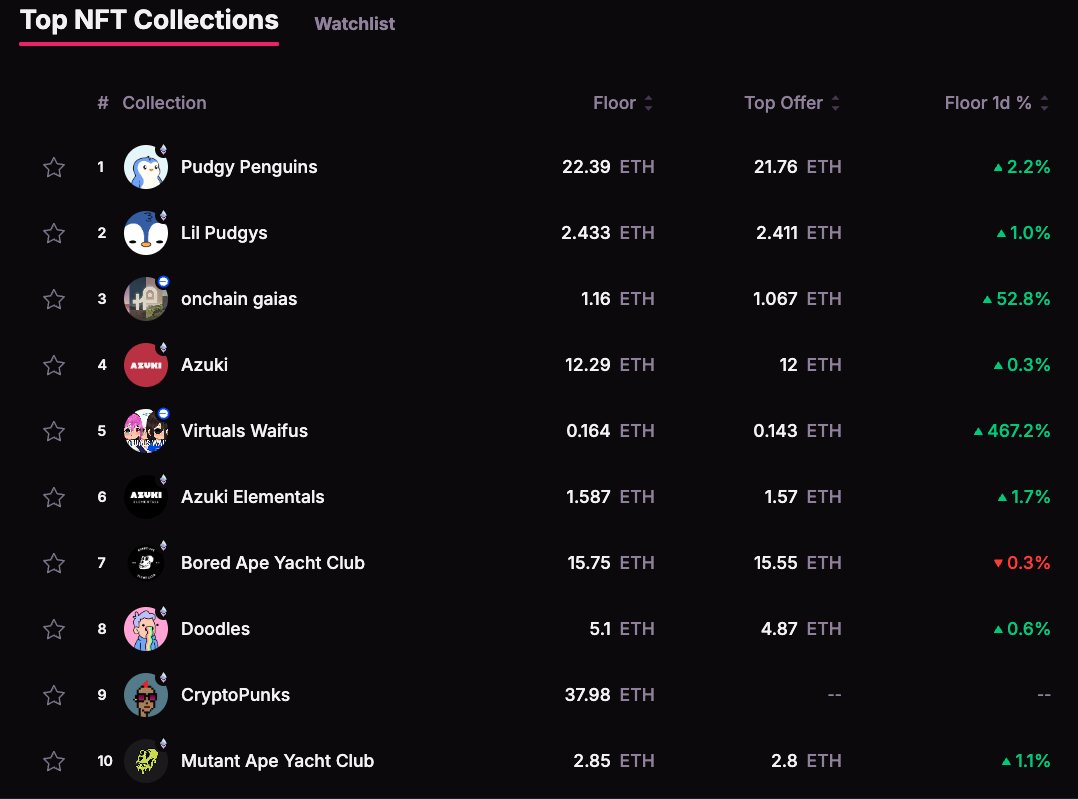This screenshot has width=1078, height=799.
Task: Select the Top NFT Collections tab
Action: coord(149,21)
